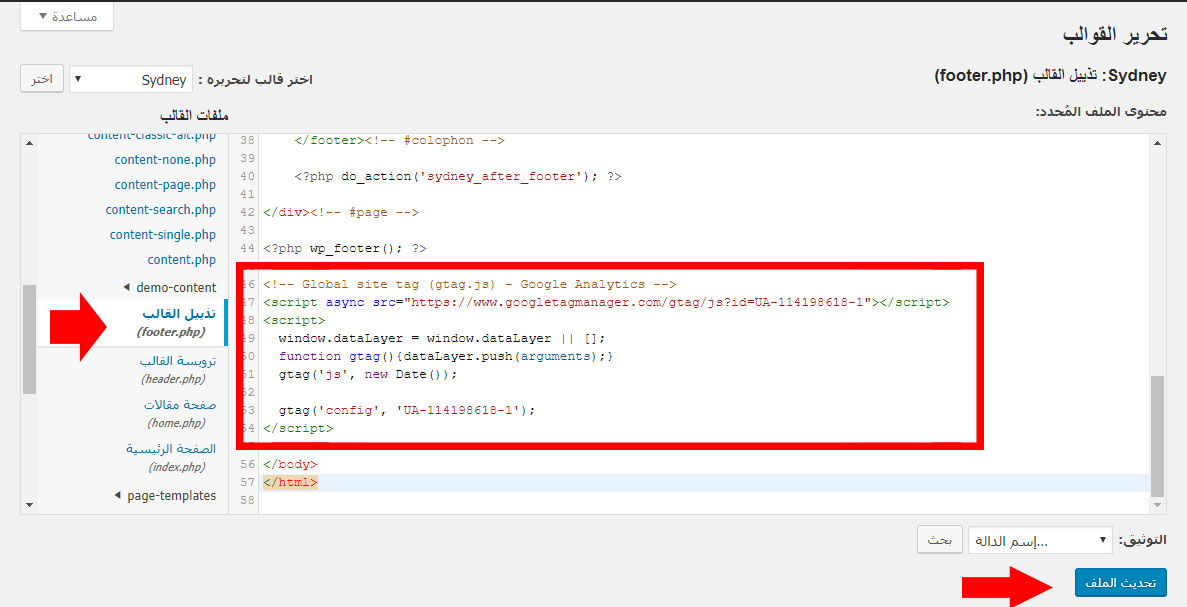Viewport: 1187px width, 607px height.
Task: Select content-search.php in the file list
Action: (x=160, y=210)
